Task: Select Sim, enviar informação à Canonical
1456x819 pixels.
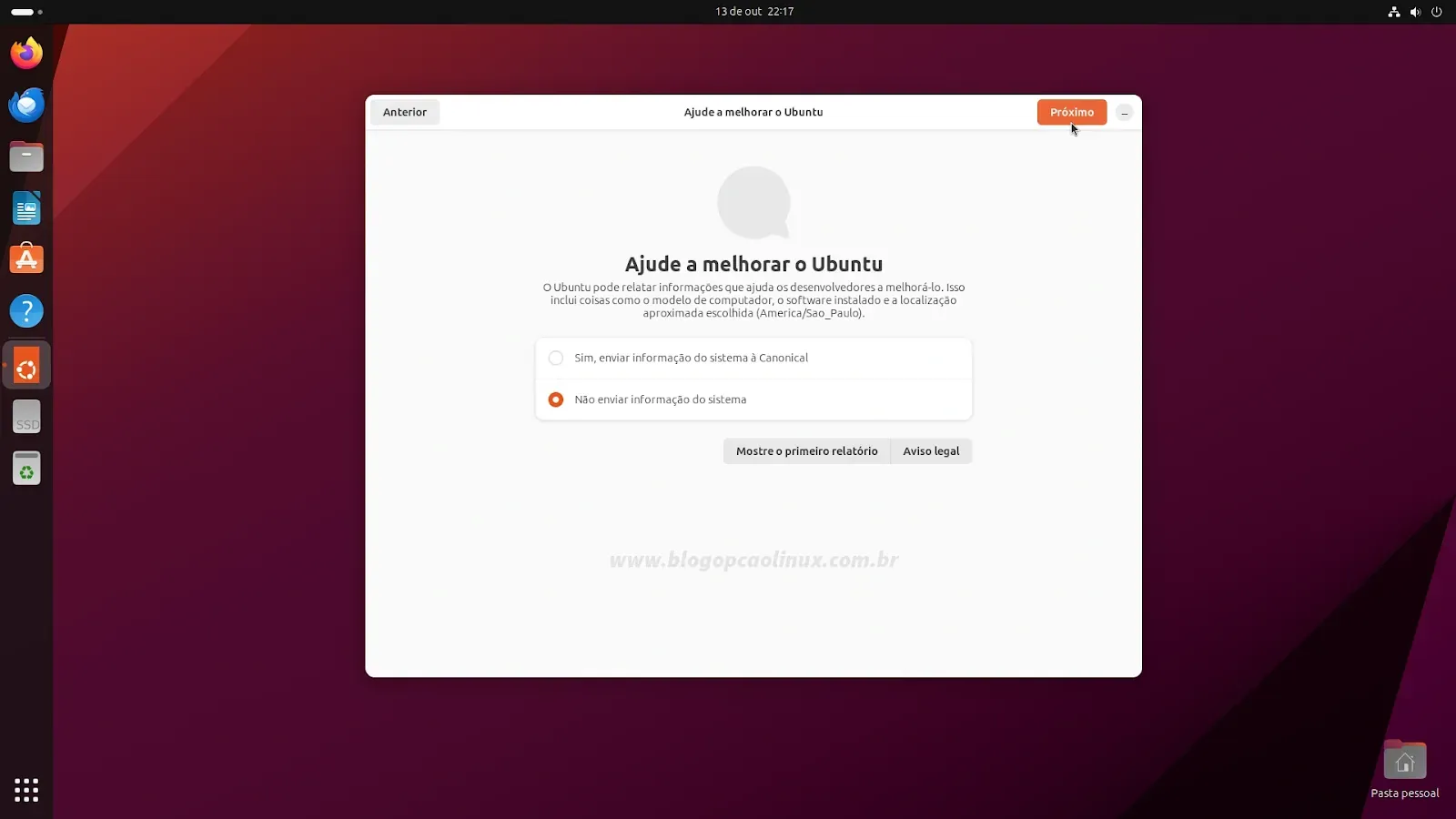Action: (753, 358)
